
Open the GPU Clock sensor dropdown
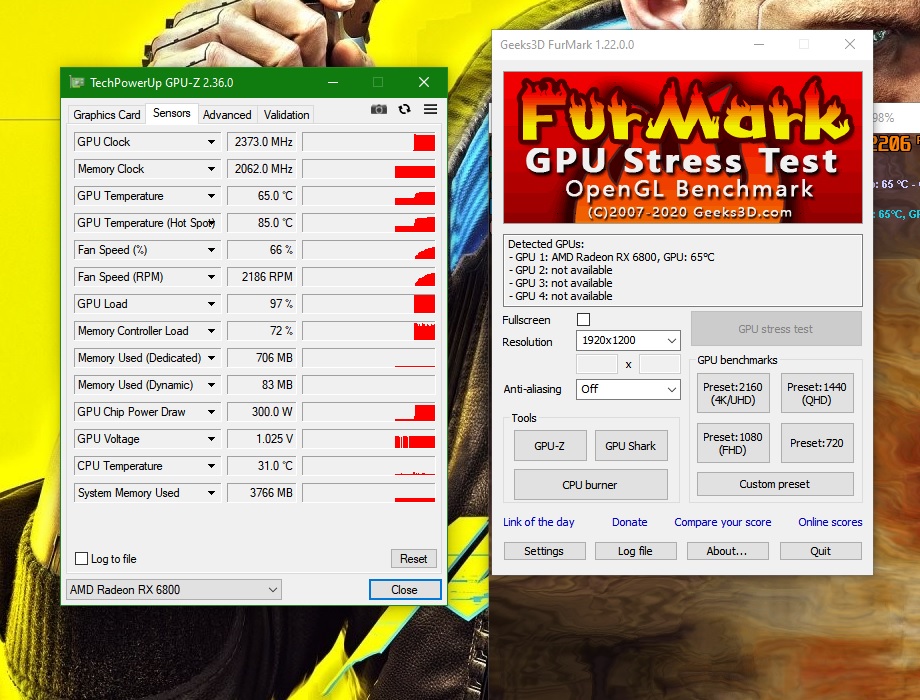click(146, 141)
